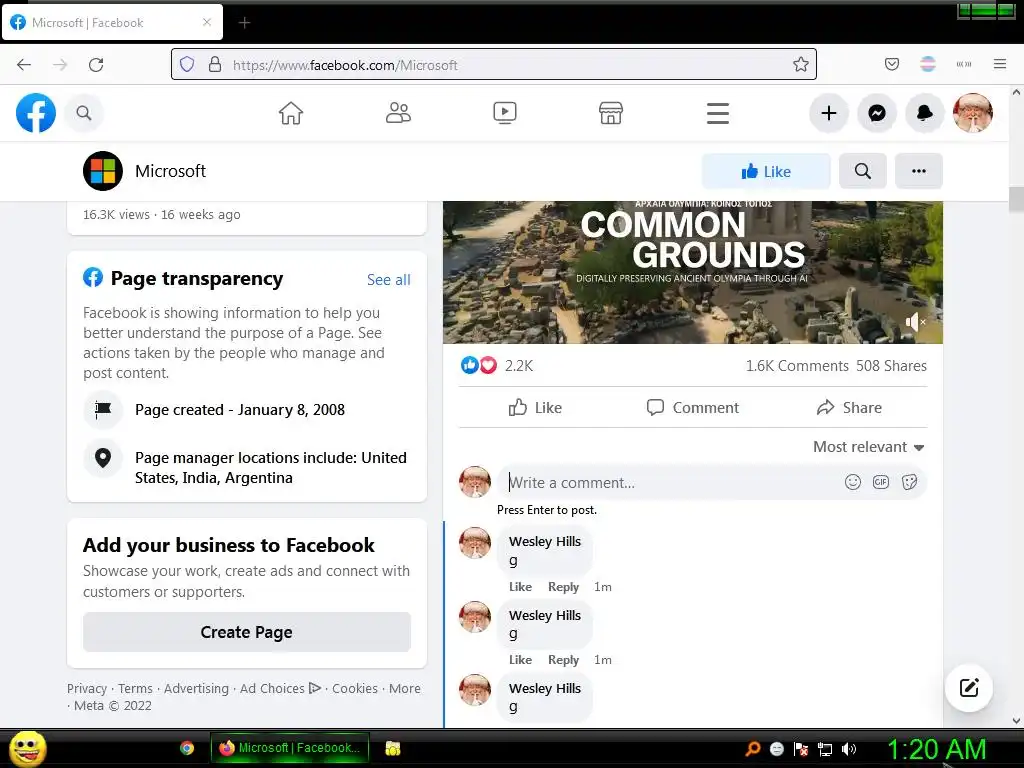The height and width of the screenshot is (768, 1024).
Task: Click the browser back arrow
Action: (x=24, y=65)
